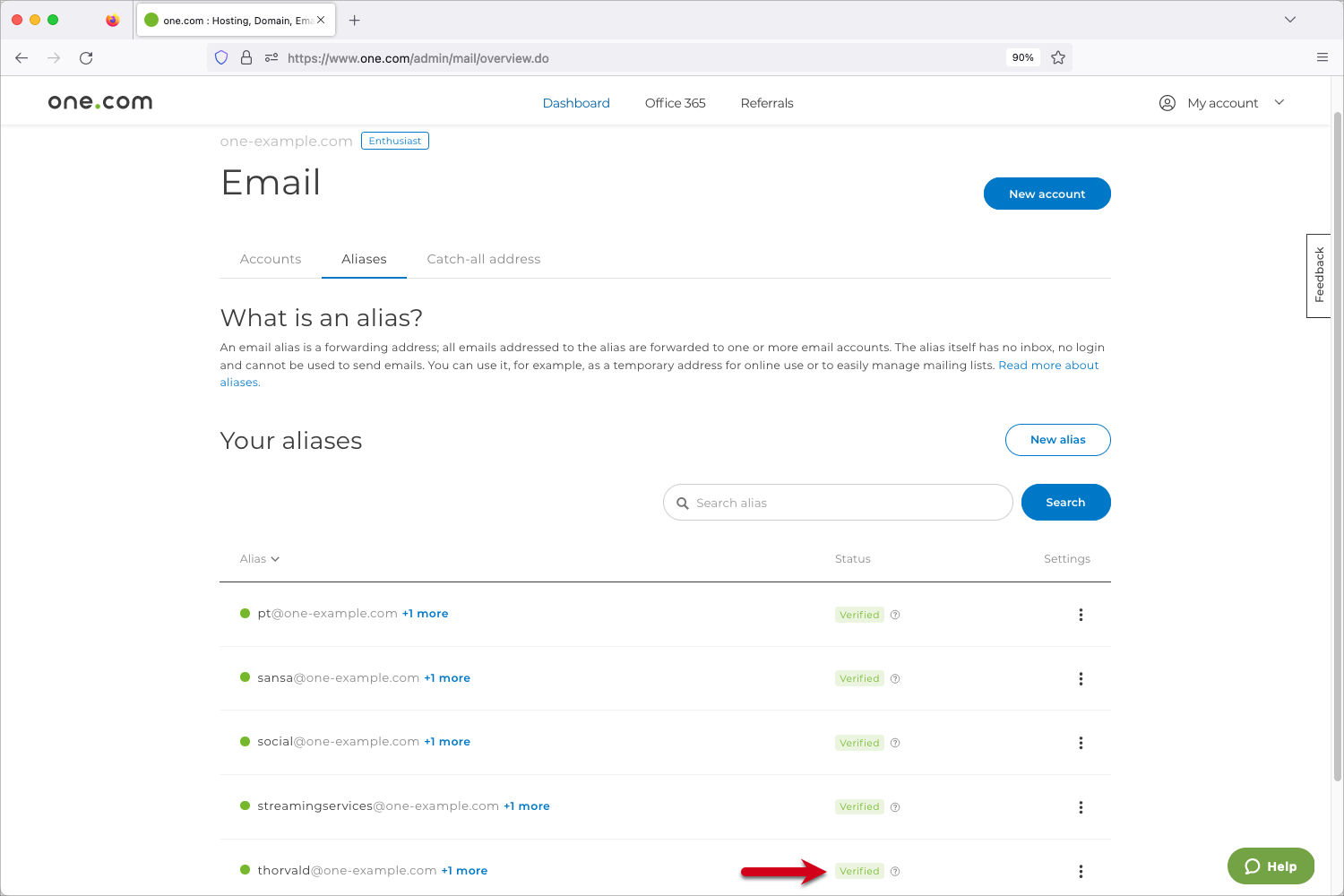
Task: Click the bookmark star in address bar
Action: coord(1058,58)
